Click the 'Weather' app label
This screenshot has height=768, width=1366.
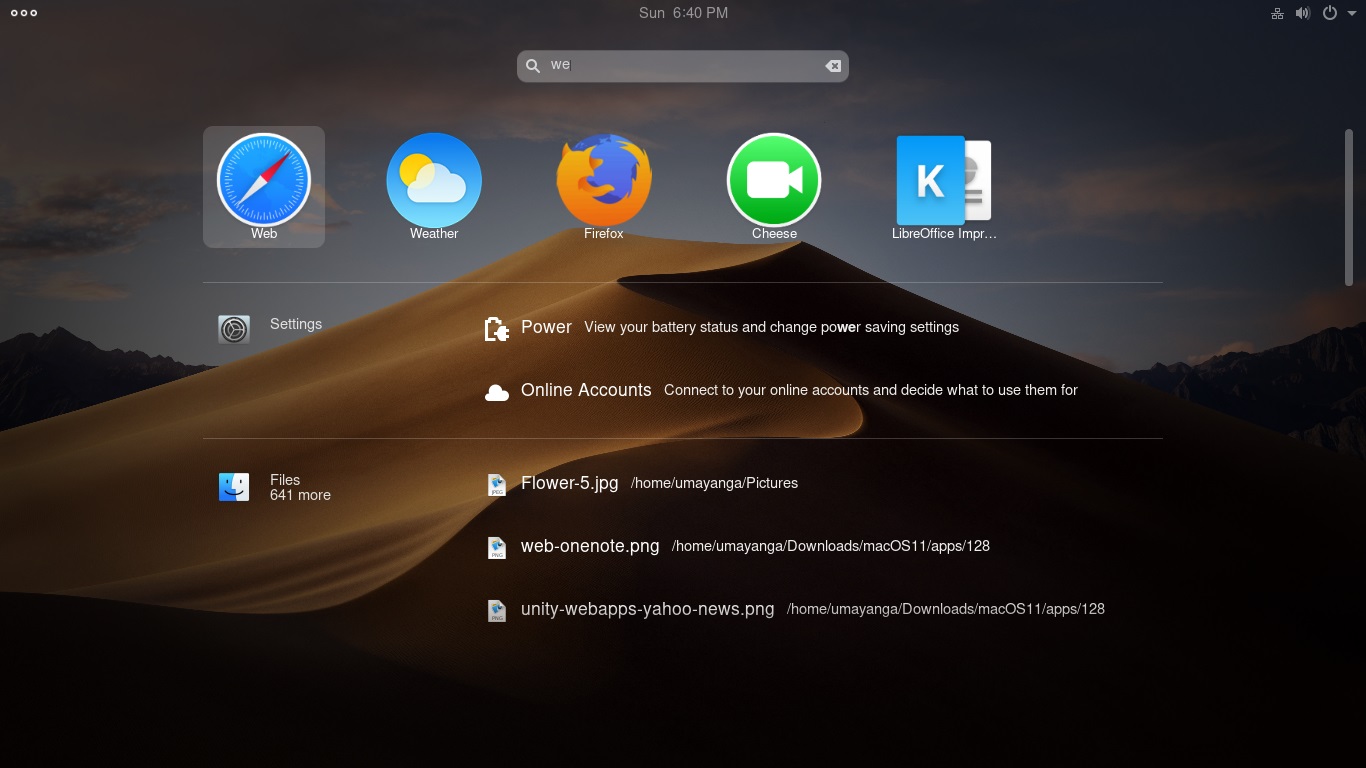click(434, 233)
